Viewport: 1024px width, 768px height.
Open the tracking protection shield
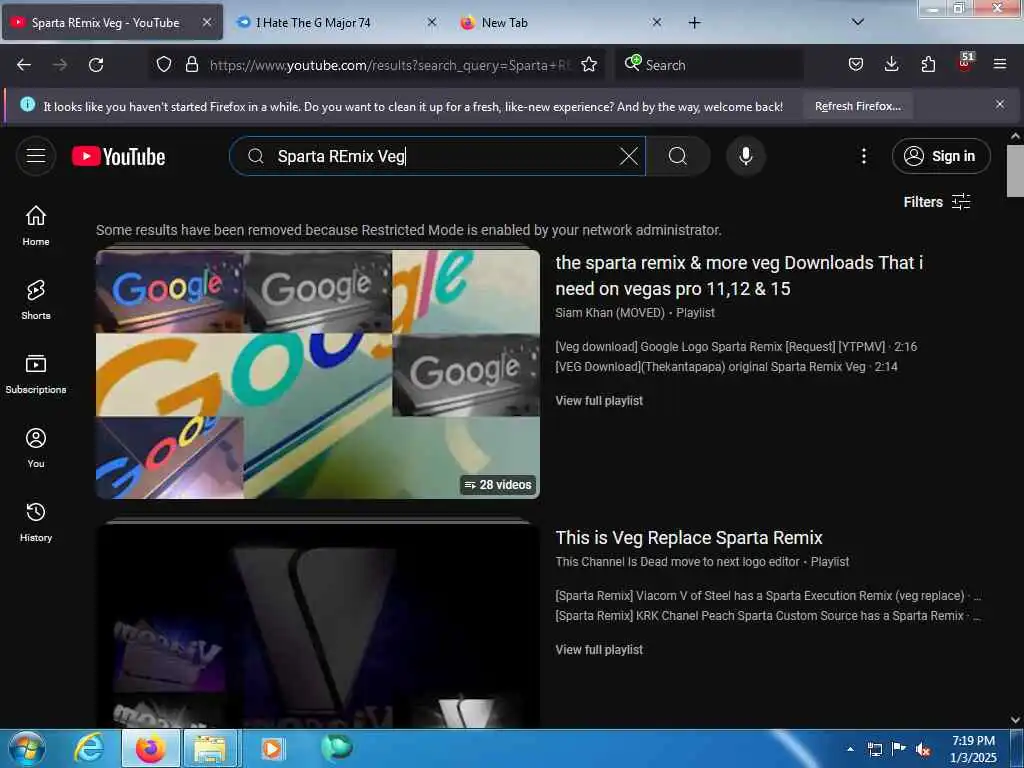pos(164,64)
